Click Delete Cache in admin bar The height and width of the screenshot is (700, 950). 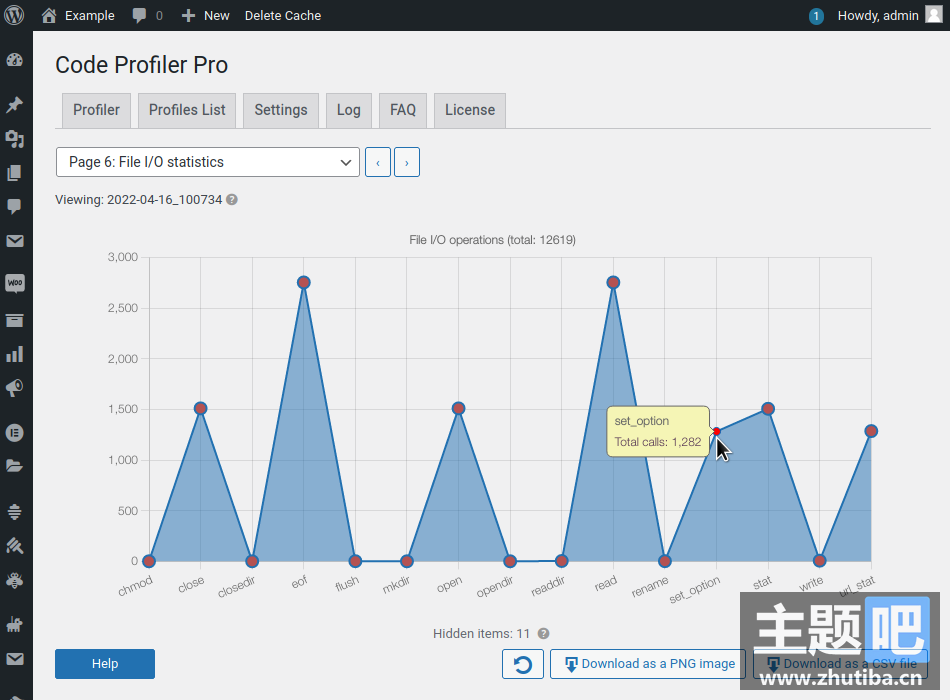283,16
